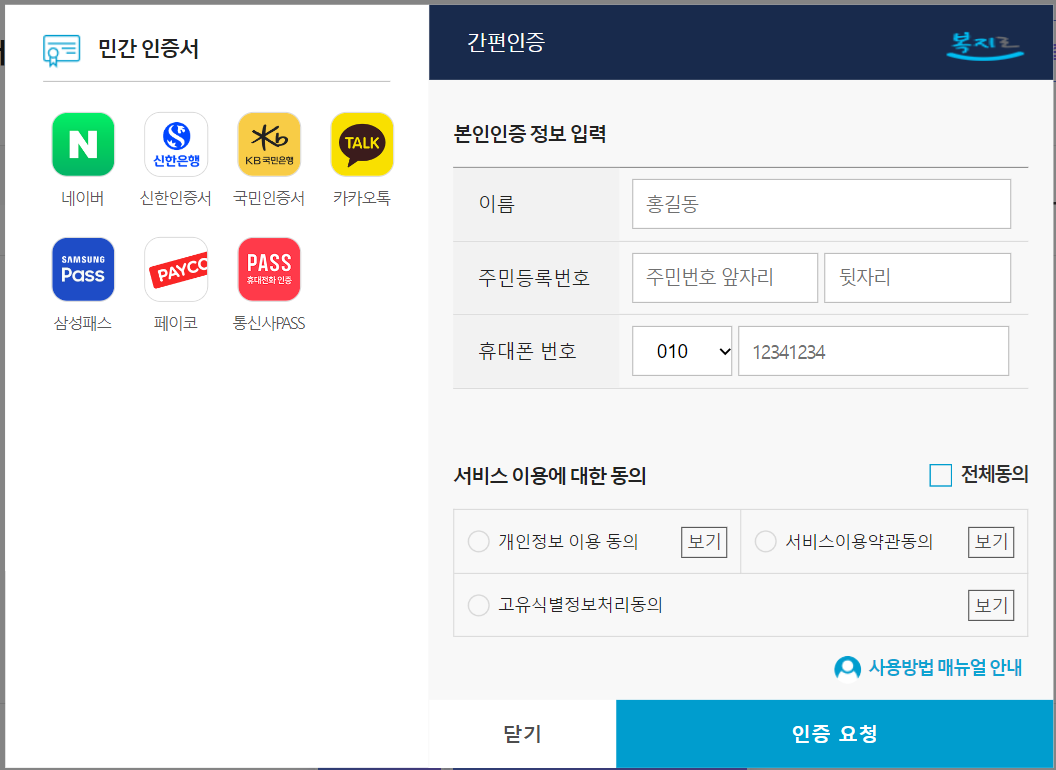The image size is (1056, 770).
Task: Open the 010 phone prefix dropdown
Action: (682, 350)
